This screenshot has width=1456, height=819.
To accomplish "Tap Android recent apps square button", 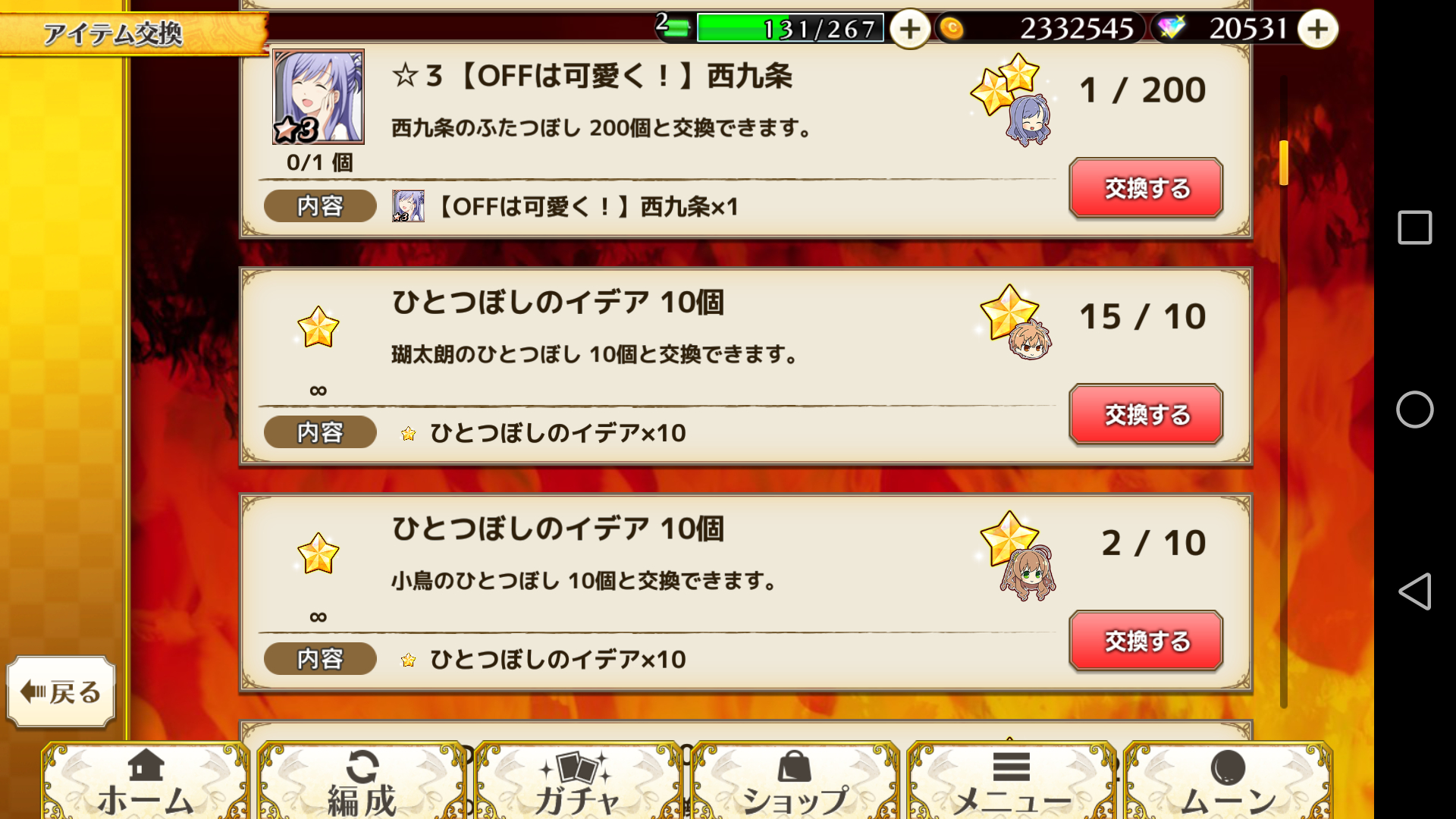I will 1414,227.
